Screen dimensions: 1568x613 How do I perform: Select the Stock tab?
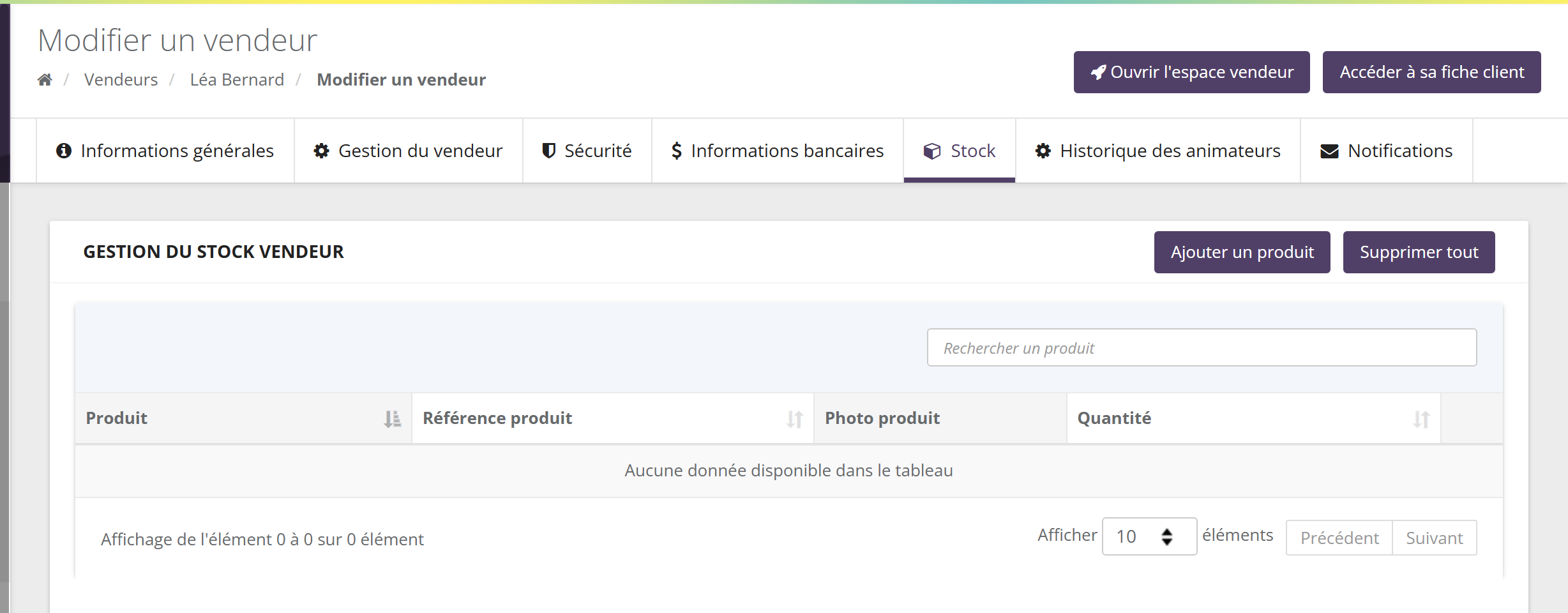point(960,151)
